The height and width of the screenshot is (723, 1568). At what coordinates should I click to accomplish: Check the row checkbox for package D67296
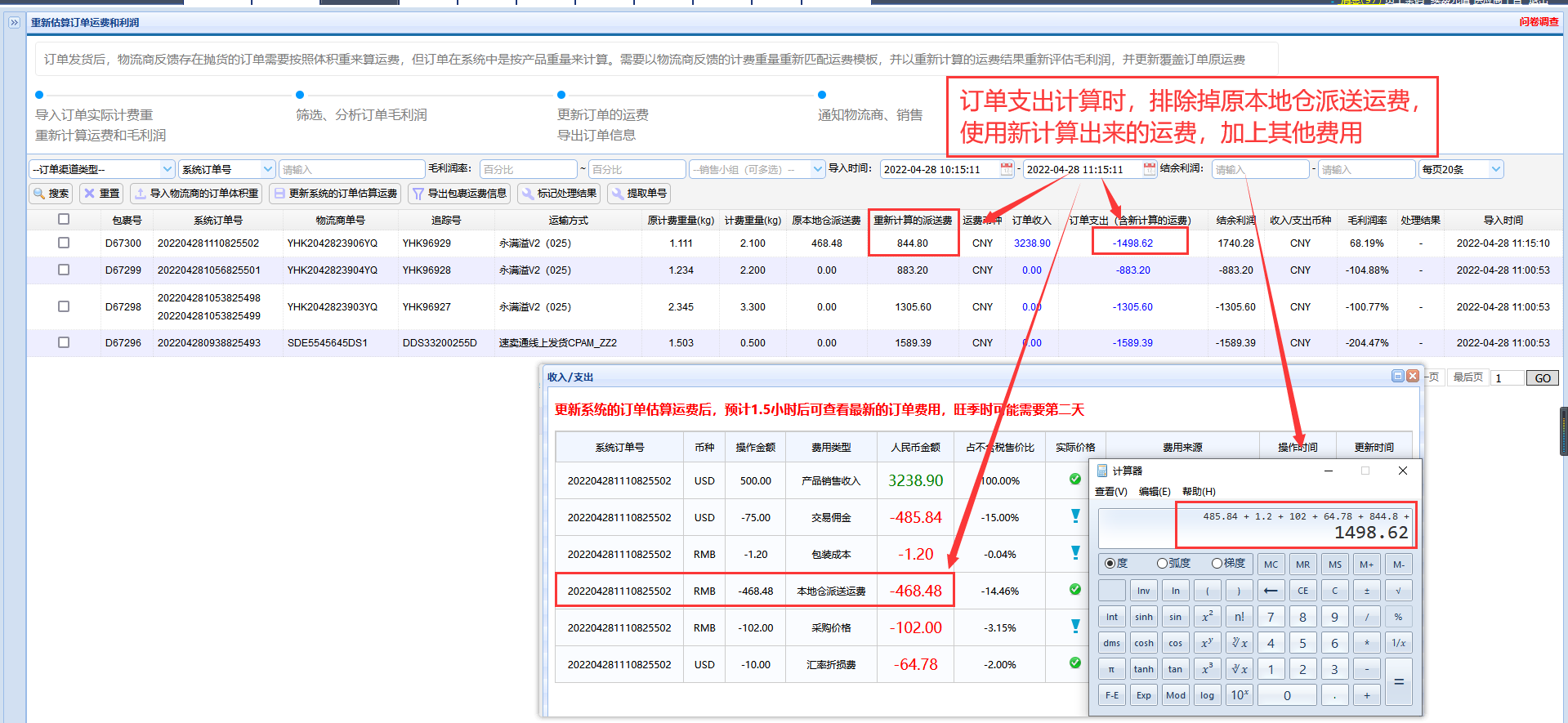pyautogui.click(x=64, y=342)
